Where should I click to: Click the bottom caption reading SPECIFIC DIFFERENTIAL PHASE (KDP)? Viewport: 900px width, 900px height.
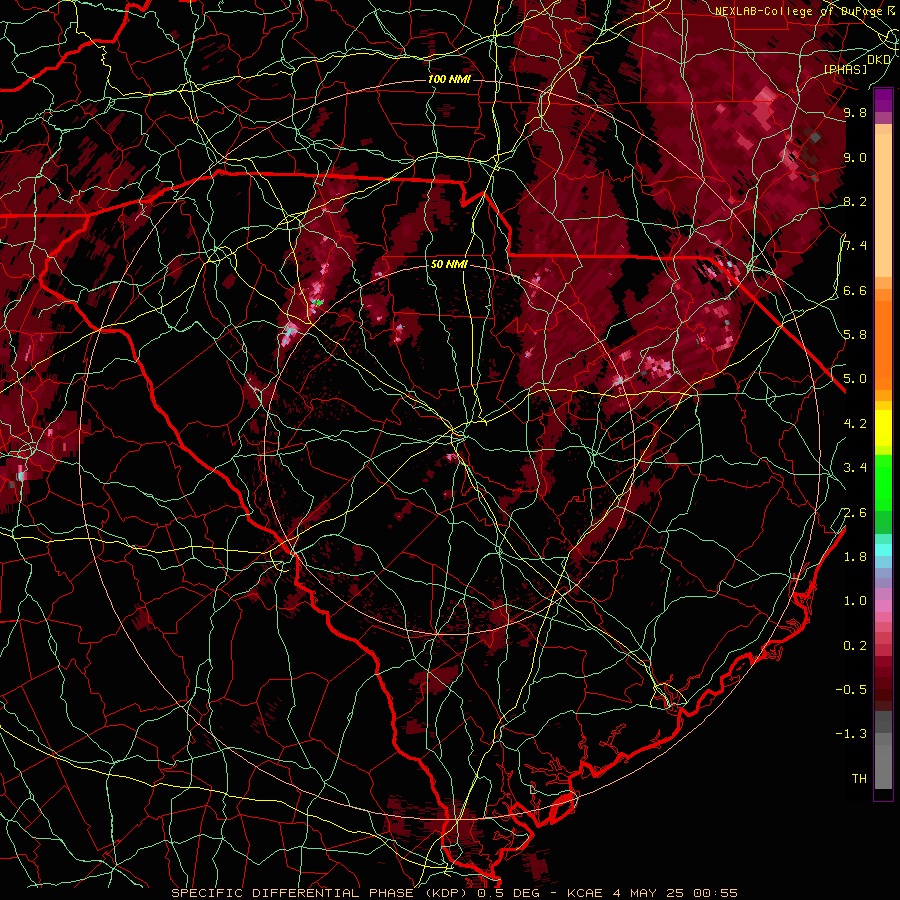pos(319,893)
